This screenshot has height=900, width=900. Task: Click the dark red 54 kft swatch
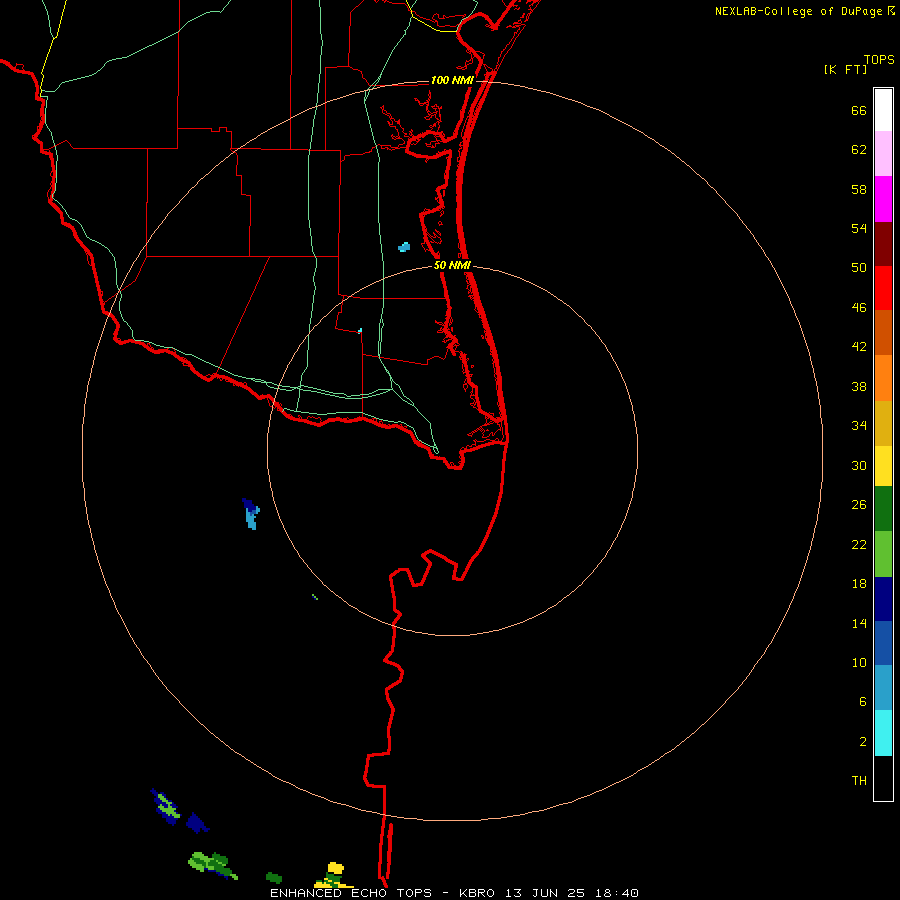(x=883, y=244)
